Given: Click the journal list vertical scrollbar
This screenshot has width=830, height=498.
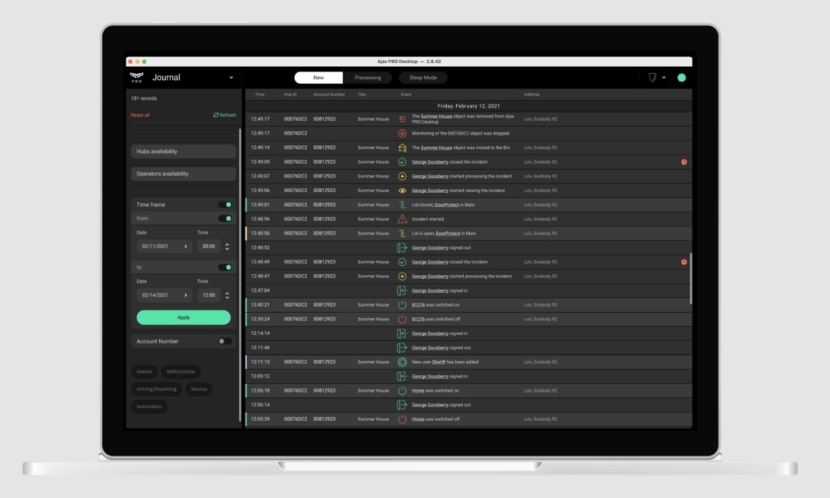Looking at the screenshot, I should click(x=691, y=279).
